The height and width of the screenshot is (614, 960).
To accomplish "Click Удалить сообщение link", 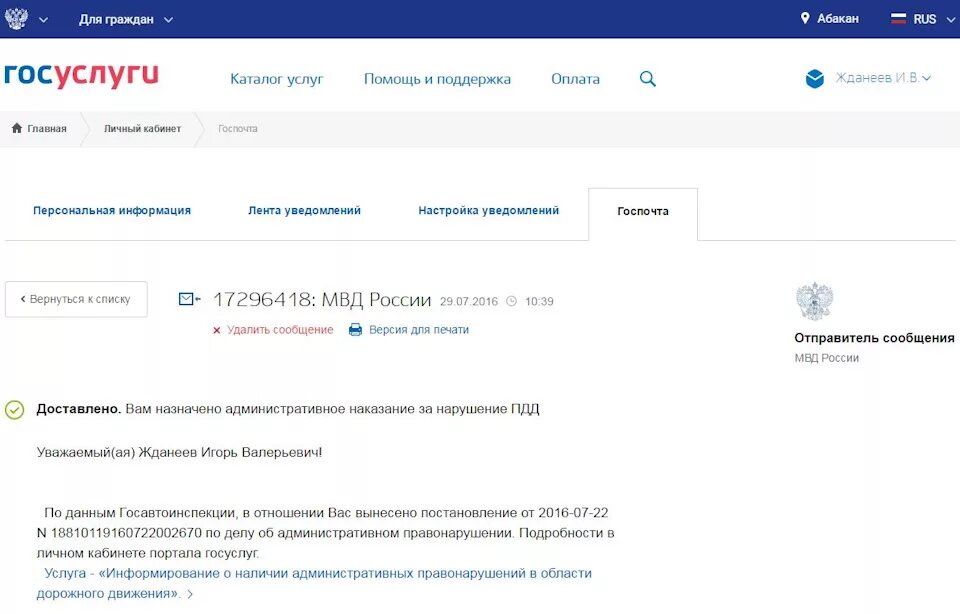I will click(280, 330).
